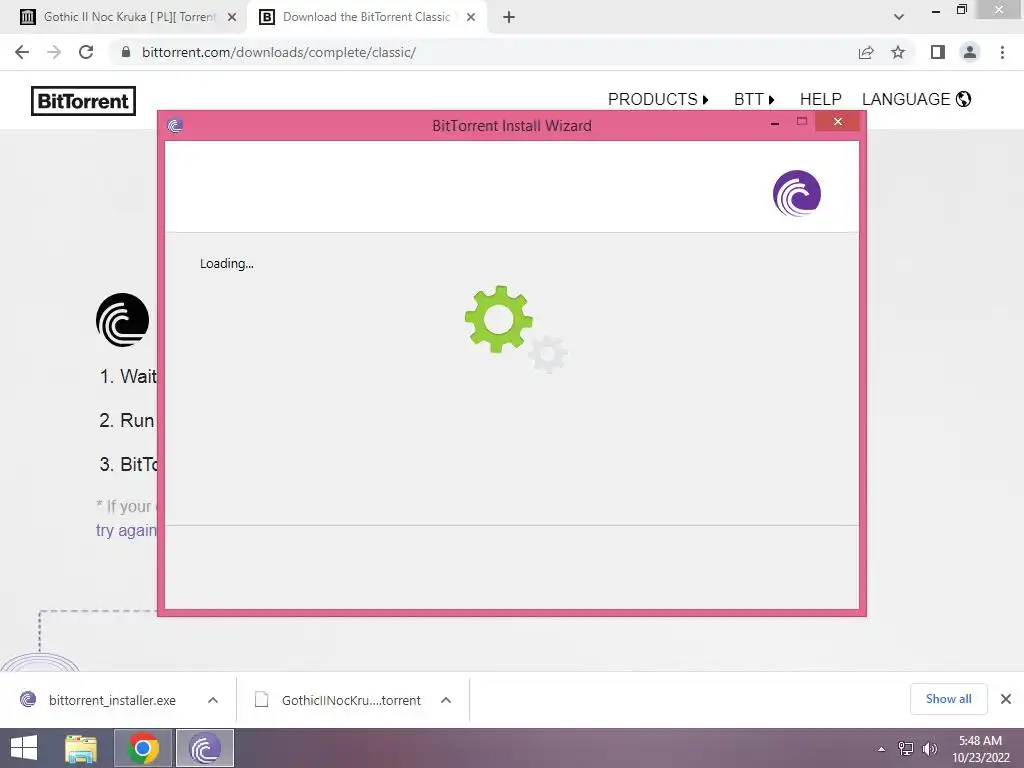Close the BitTorrent Install Wizard window
The image size is (1024, 768).
click(838, 121)
